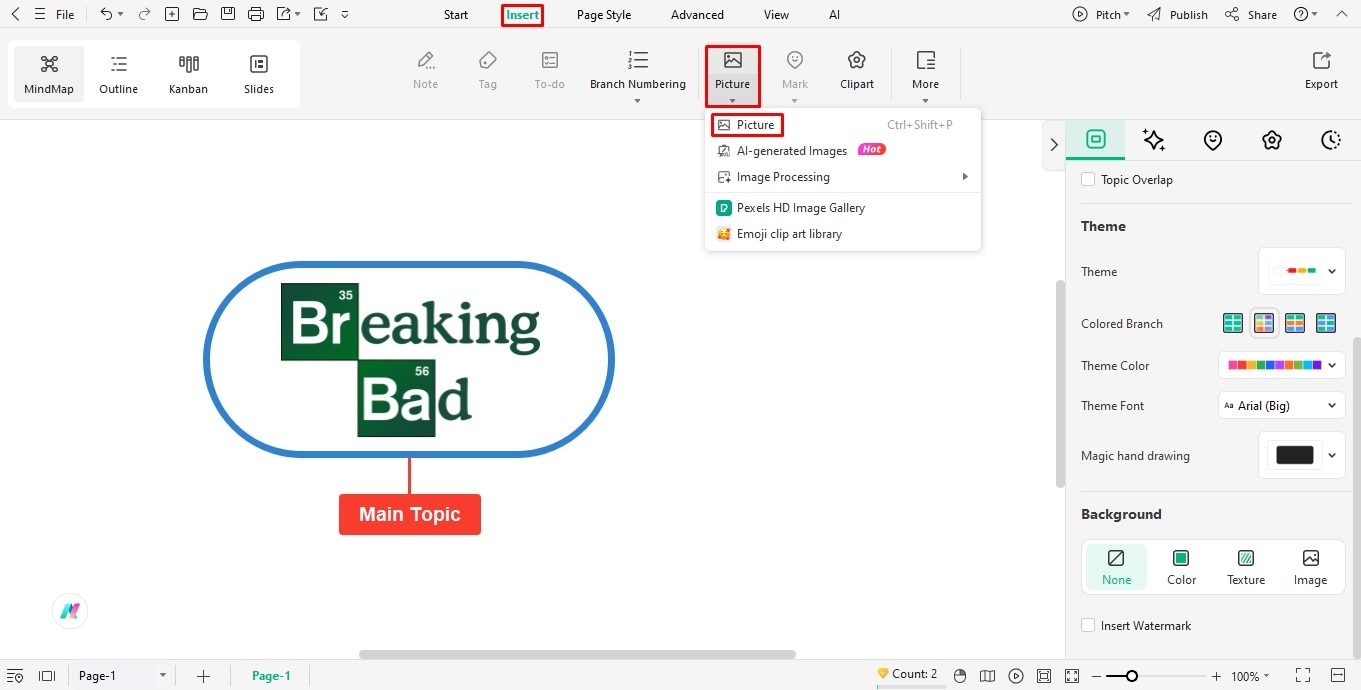The width and height of the screenshot is (1361, 690).
Task: Open the history clock panel tab
Action: [x=1331, y=140]
